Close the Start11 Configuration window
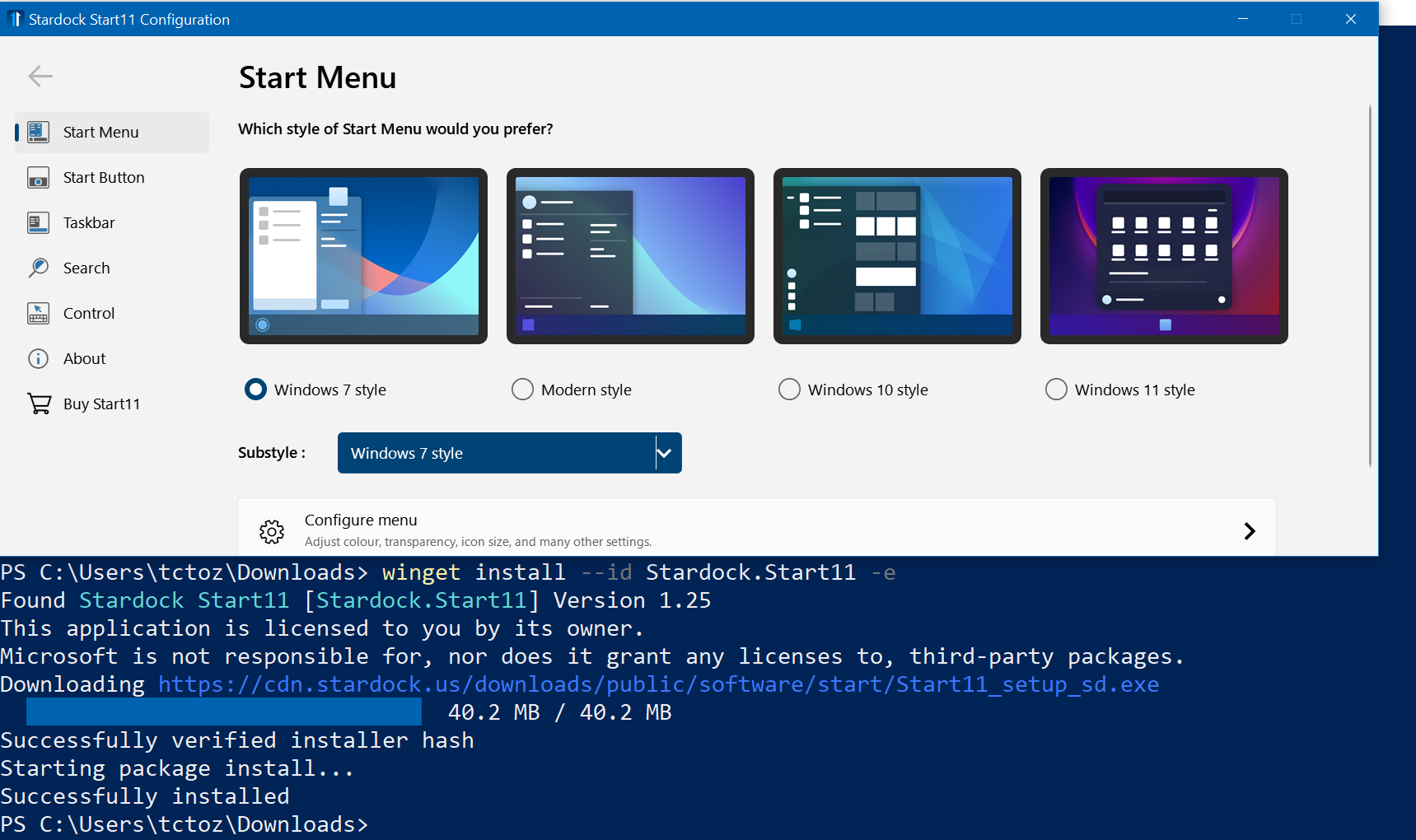The width and height of the screenshot is (1416, 840). coord(1351,19)
